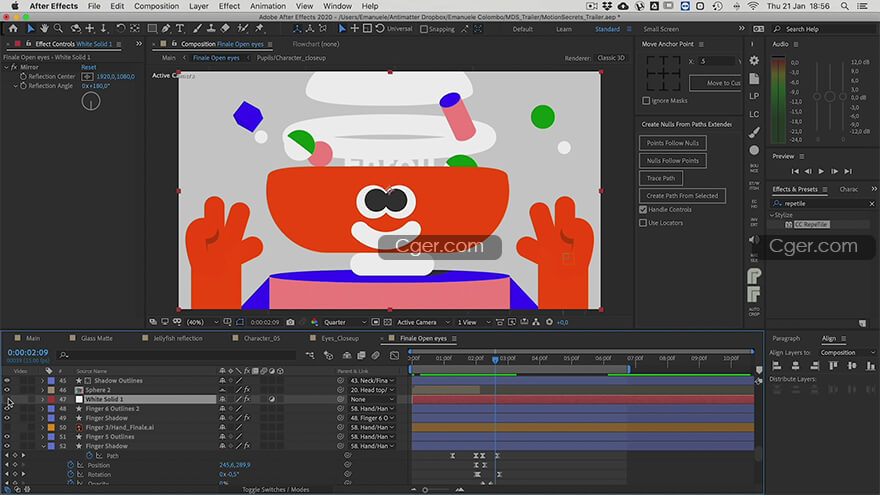
Task: Open the show channel color icon
Action: pos(314,322)
